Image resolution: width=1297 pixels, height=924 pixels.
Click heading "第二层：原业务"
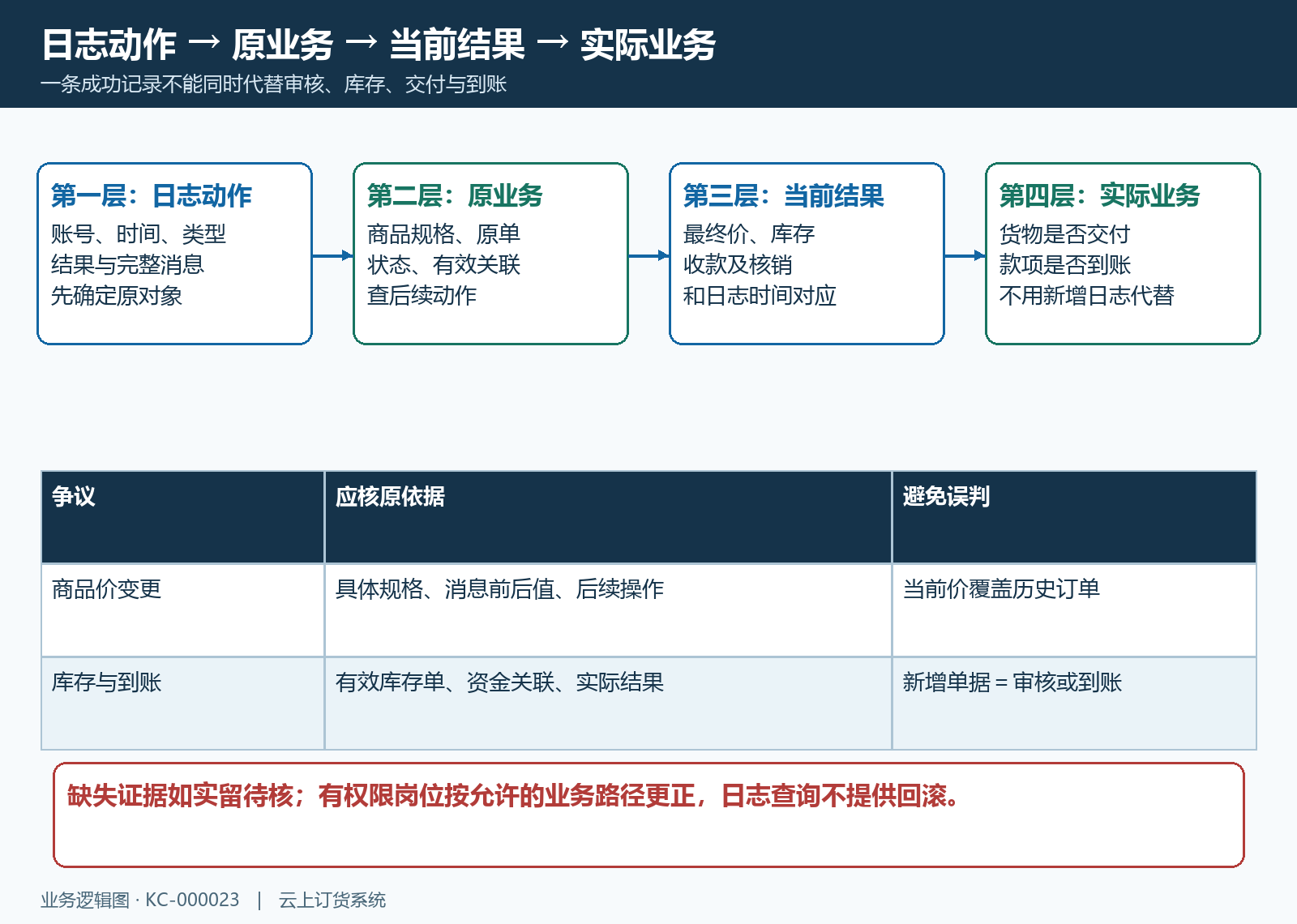pyautogui.click(x=455, y=195)
